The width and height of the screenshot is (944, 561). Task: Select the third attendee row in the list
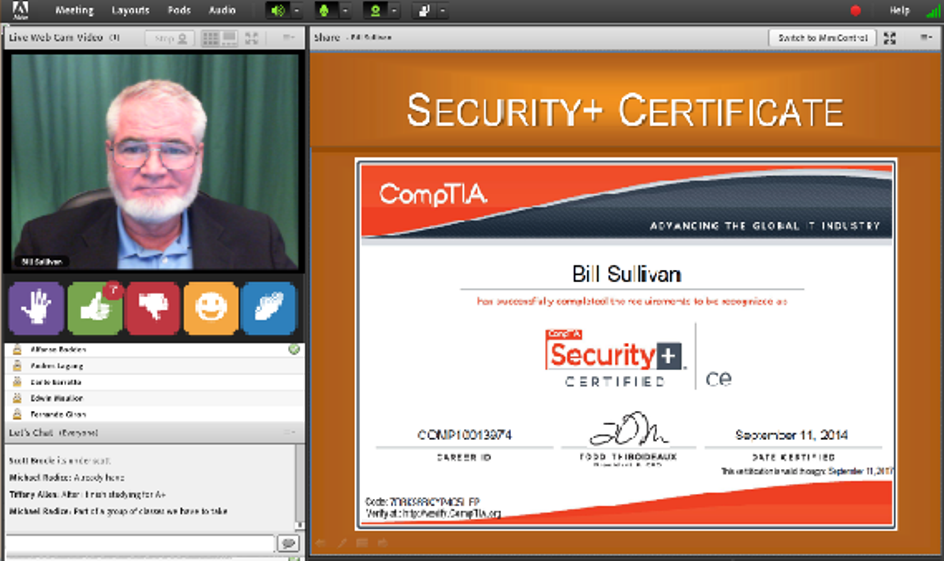pyautogui.click(x=154, y=382)
